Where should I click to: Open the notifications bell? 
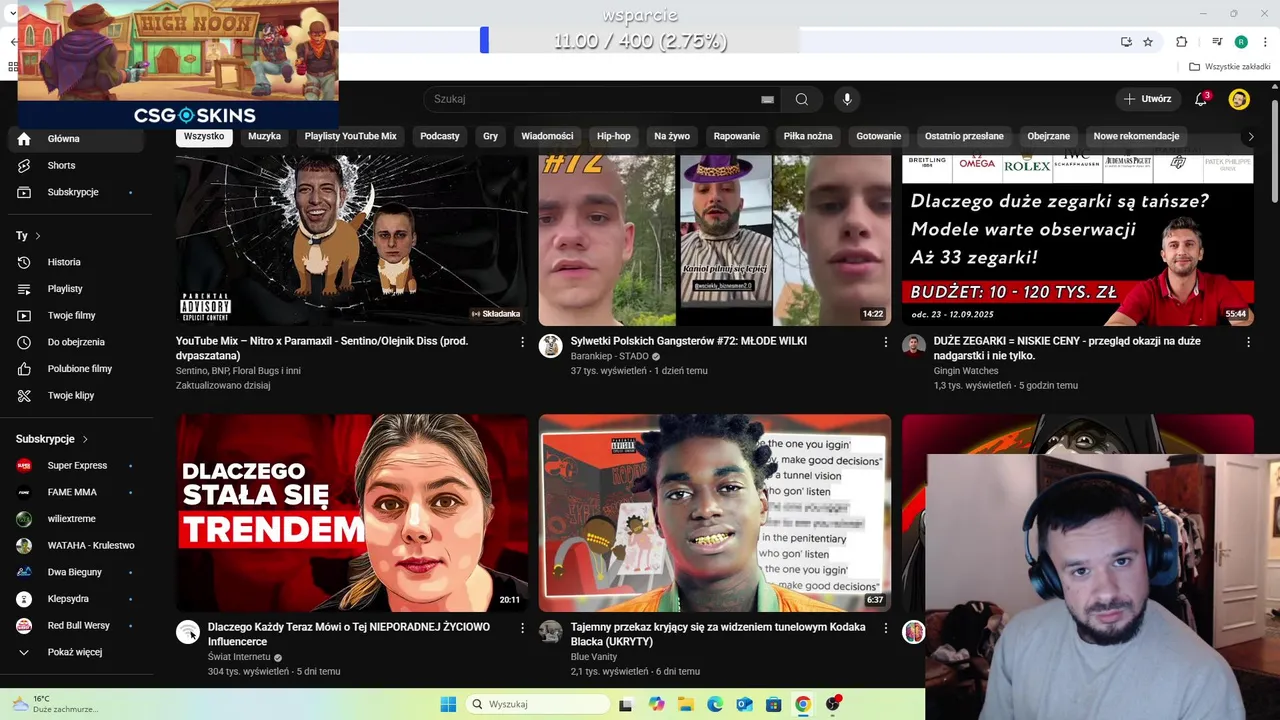(1201, 99)
